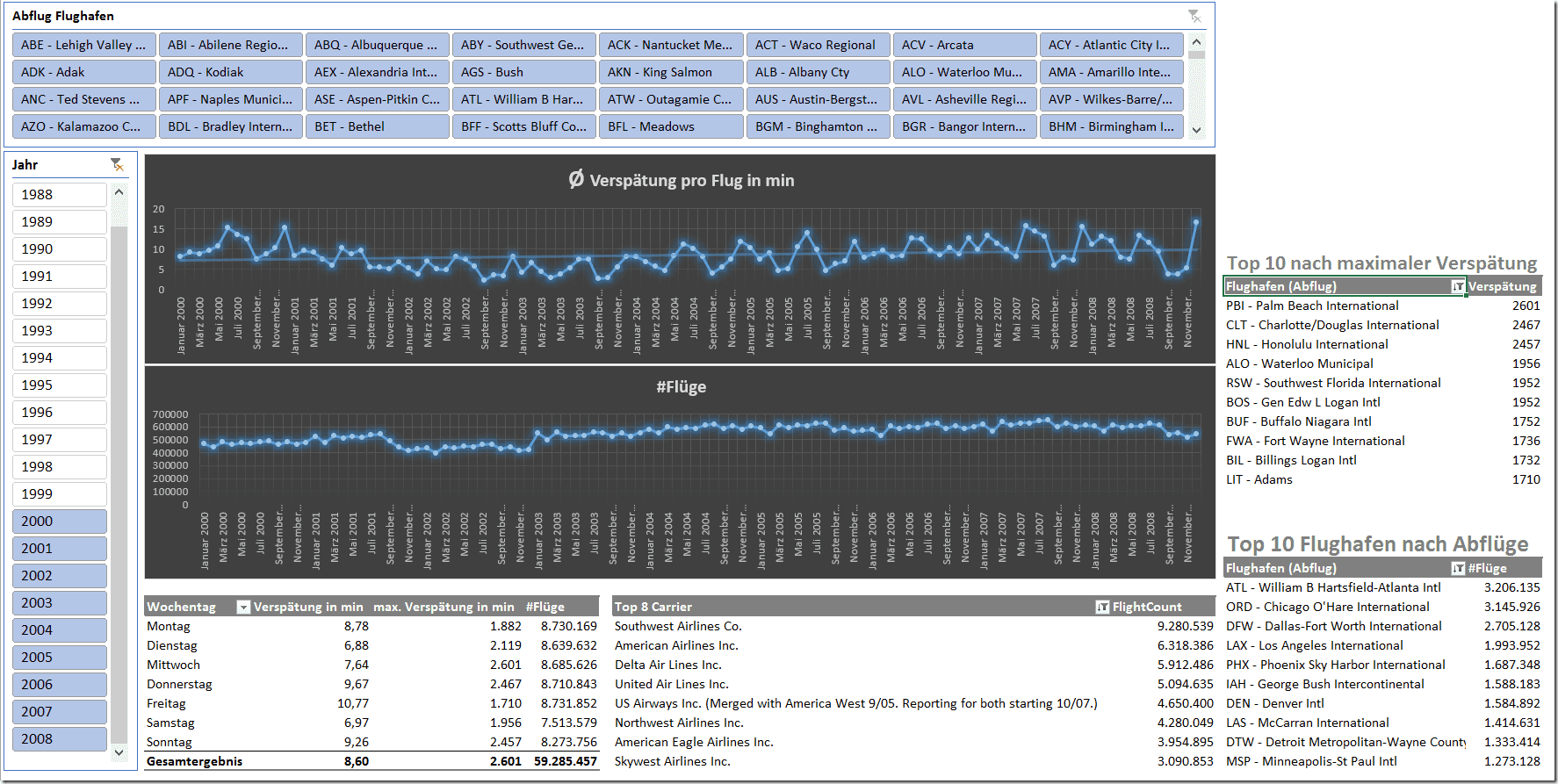This screenshot has width=1558, height=784.
Task: Deselect year 2004 in Jahr slicer
Action: [60, 629]
